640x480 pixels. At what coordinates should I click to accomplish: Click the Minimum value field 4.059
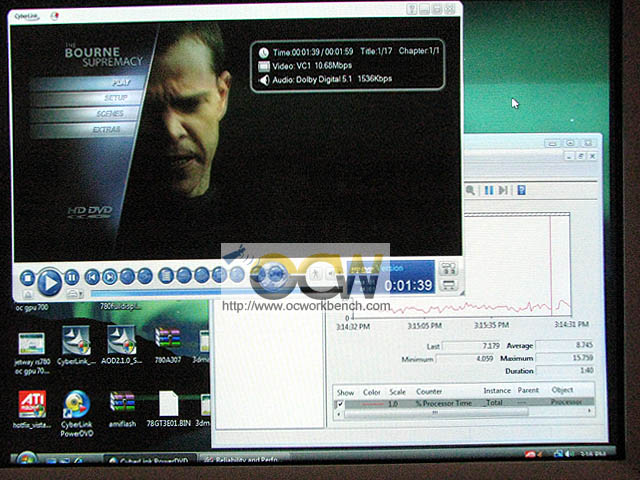tap(465, 359)
